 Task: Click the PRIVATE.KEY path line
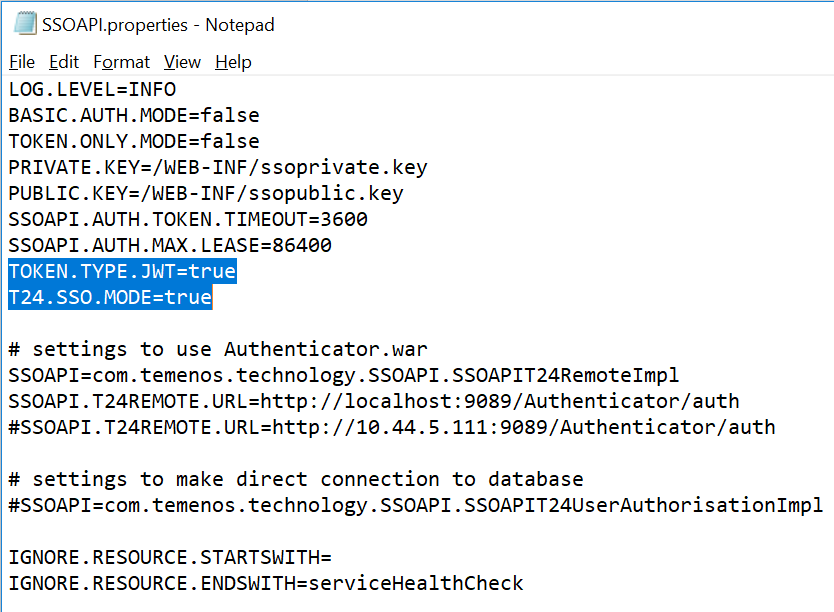click(218, 167)
